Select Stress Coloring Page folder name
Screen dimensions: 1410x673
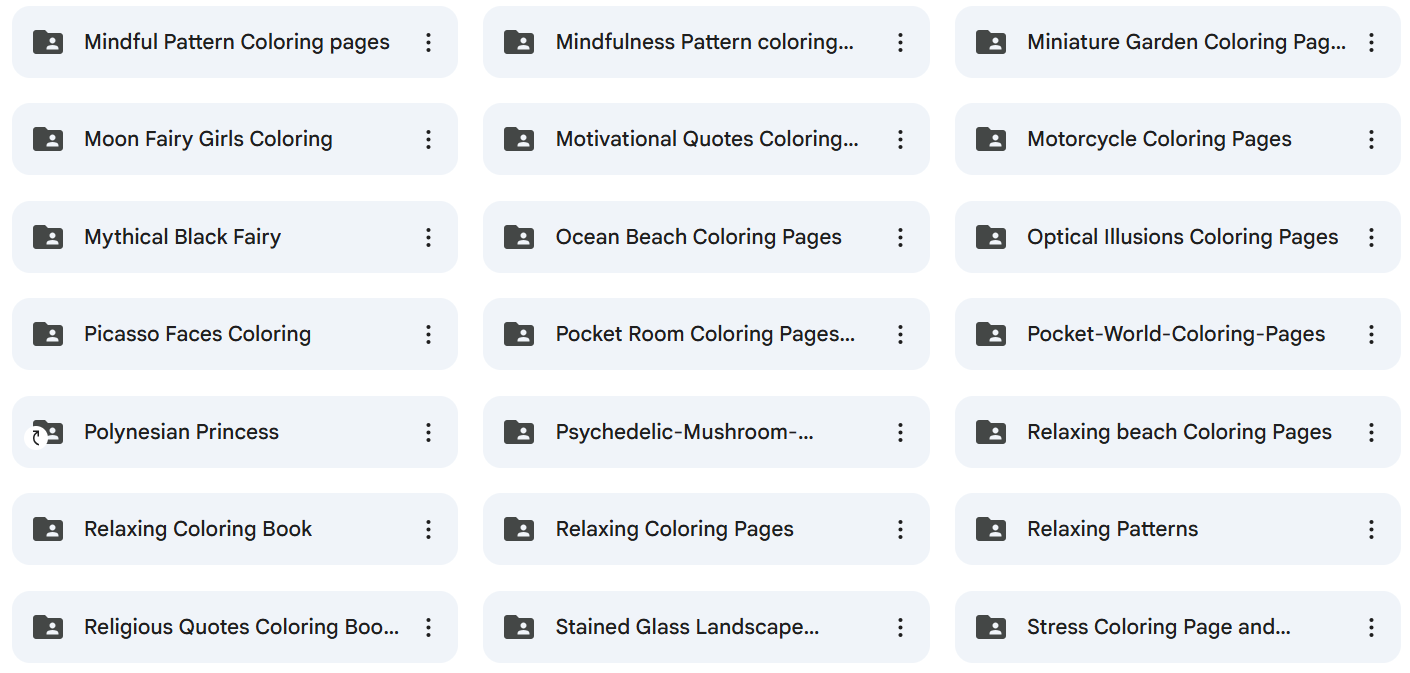pyautogui.click(x=1158, y=627)
